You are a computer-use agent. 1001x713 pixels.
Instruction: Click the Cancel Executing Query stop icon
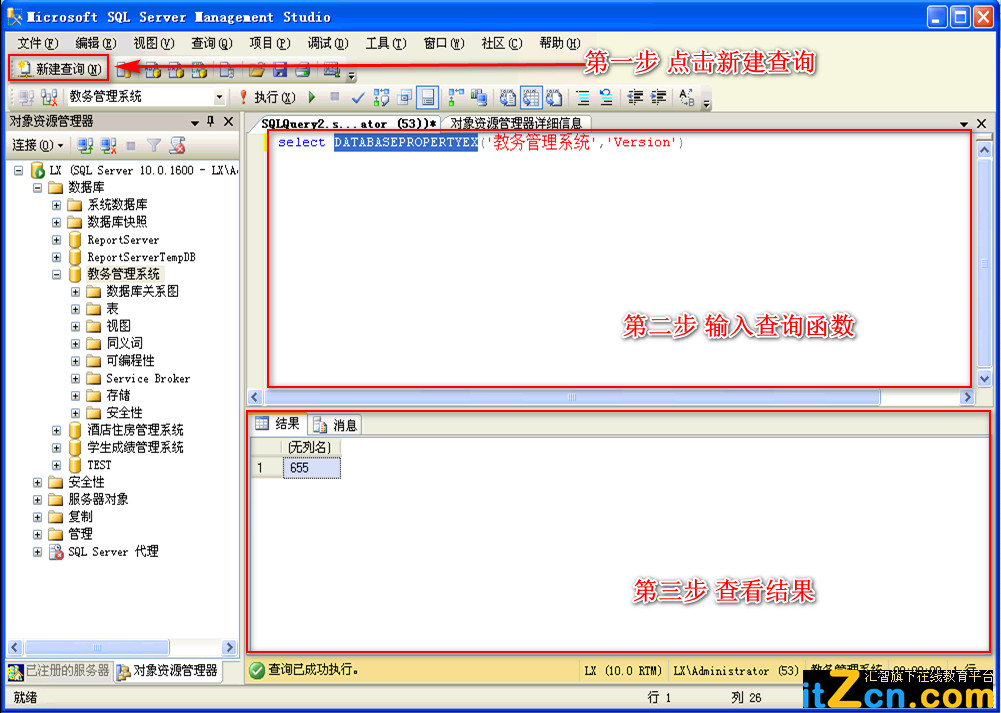point(335,97)
